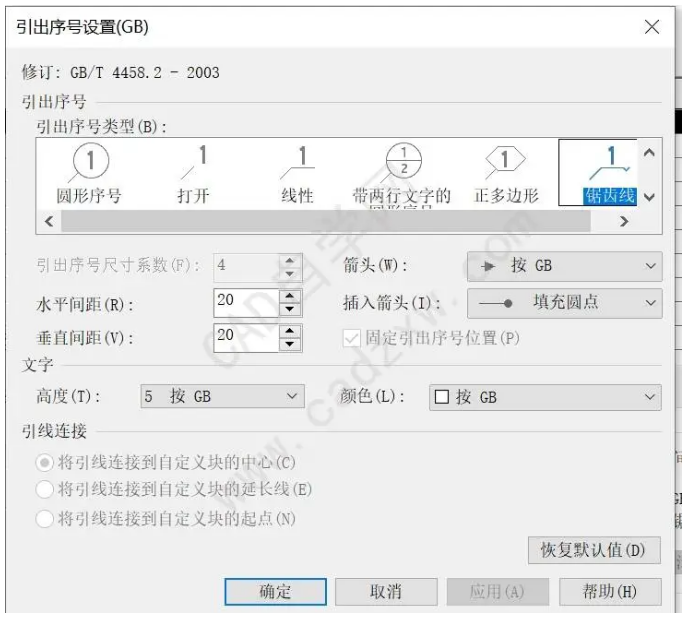Click the up arrow of balloon type list
This screenshot has height=618, width=689.
649,153
